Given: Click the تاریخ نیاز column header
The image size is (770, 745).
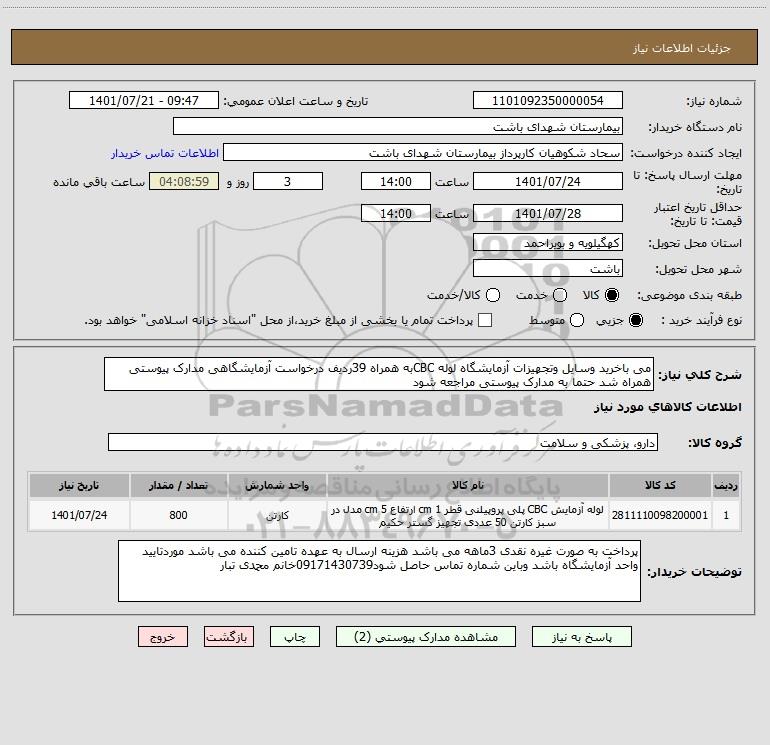Looking at the screenshot, I should 79,485.
